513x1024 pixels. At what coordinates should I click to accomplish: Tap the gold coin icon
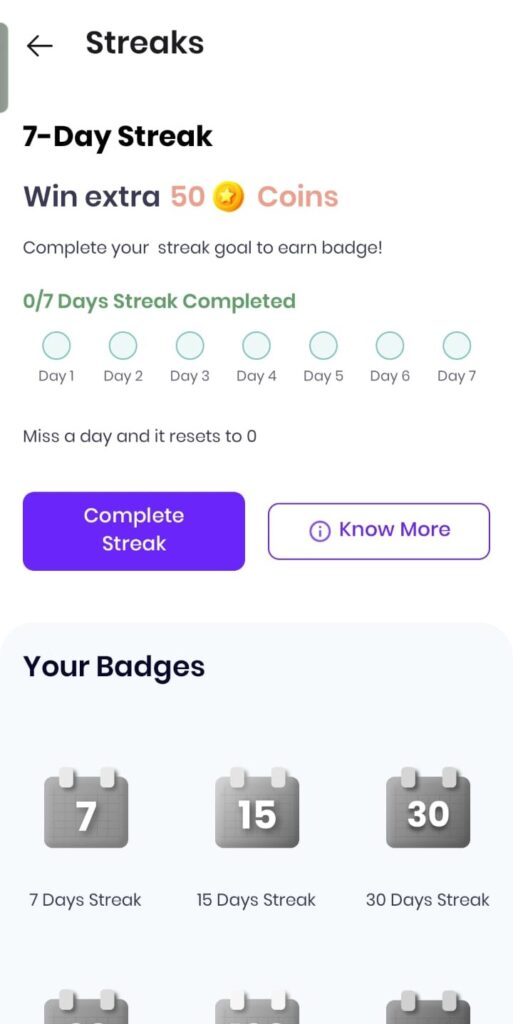[x=228, y=197]
